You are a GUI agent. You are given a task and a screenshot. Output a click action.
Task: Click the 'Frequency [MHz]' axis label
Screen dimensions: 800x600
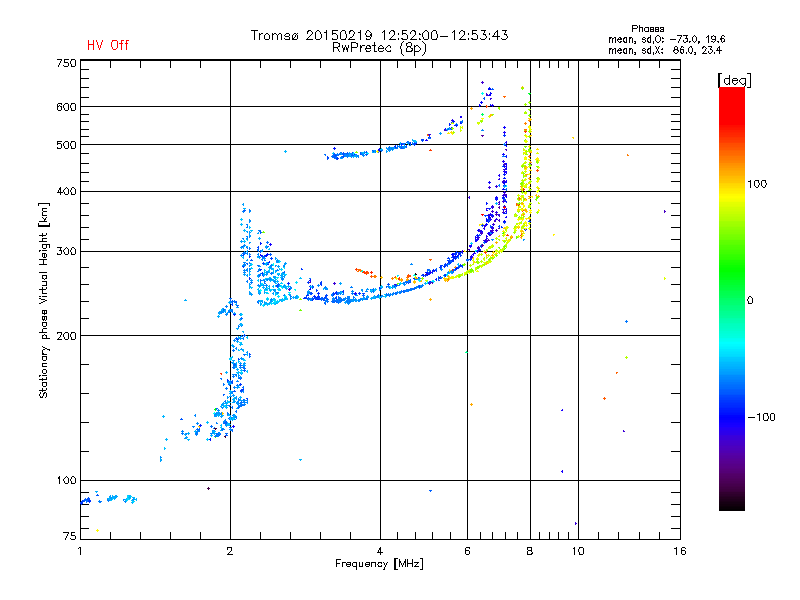379,564
